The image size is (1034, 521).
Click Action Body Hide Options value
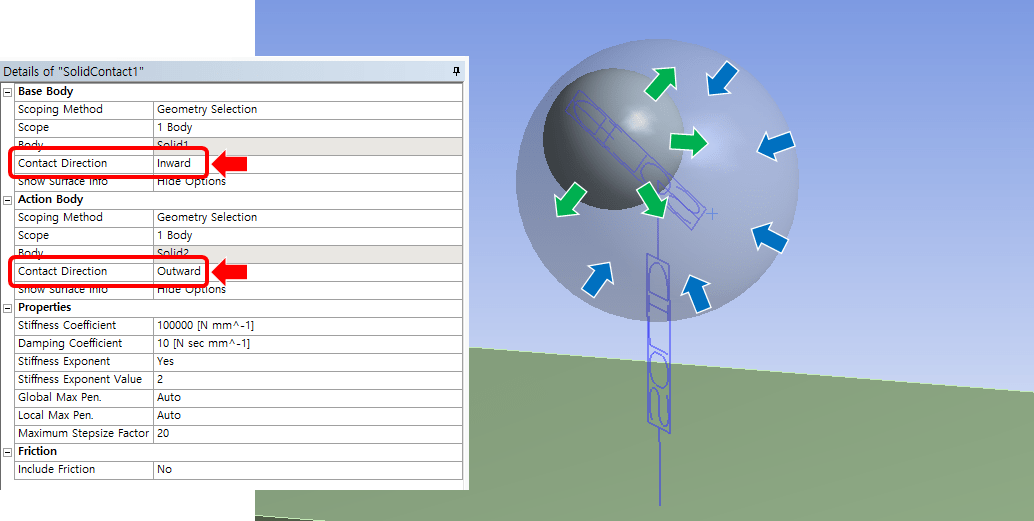pyautogui.click(x=307, y=290)
